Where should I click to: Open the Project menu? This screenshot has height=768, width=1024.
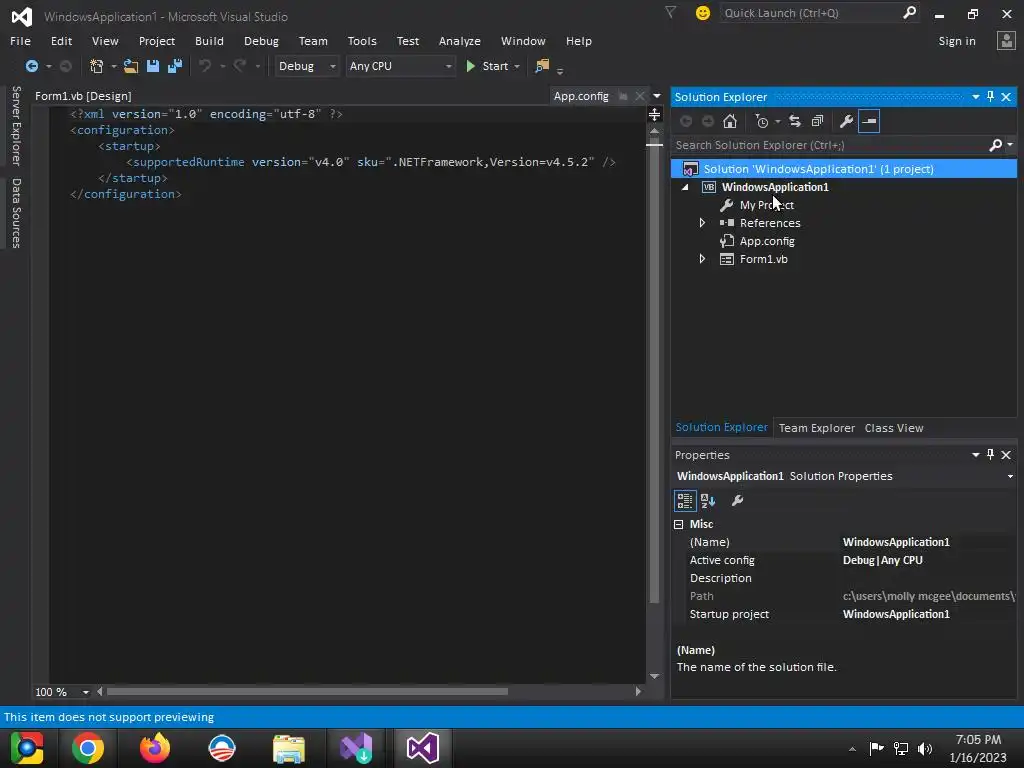click(157, 40)
